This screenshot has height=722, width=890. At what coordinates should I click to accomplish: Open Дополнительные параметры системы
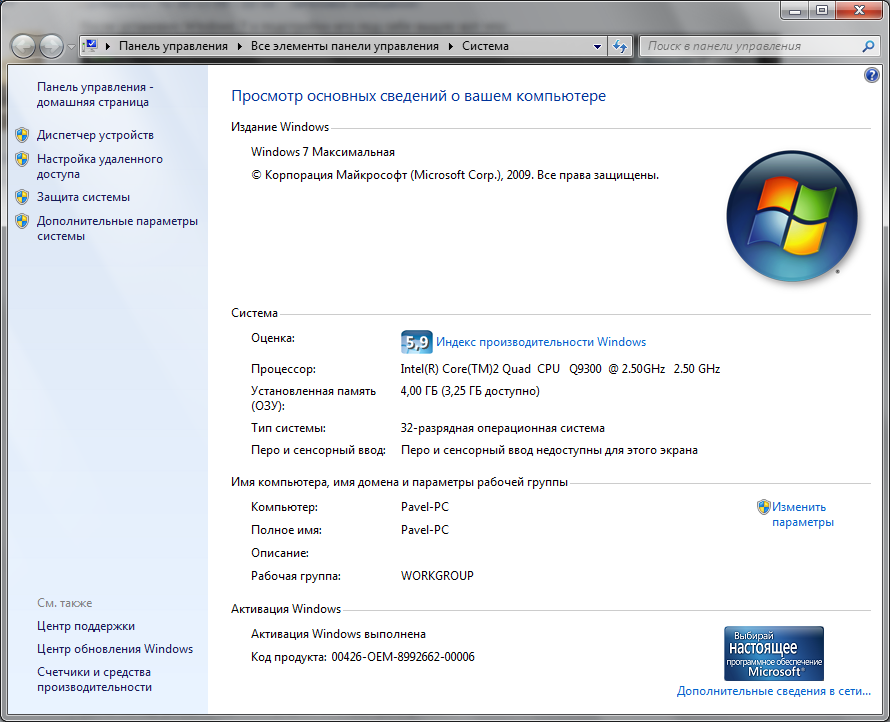click(x=117, y=228)
